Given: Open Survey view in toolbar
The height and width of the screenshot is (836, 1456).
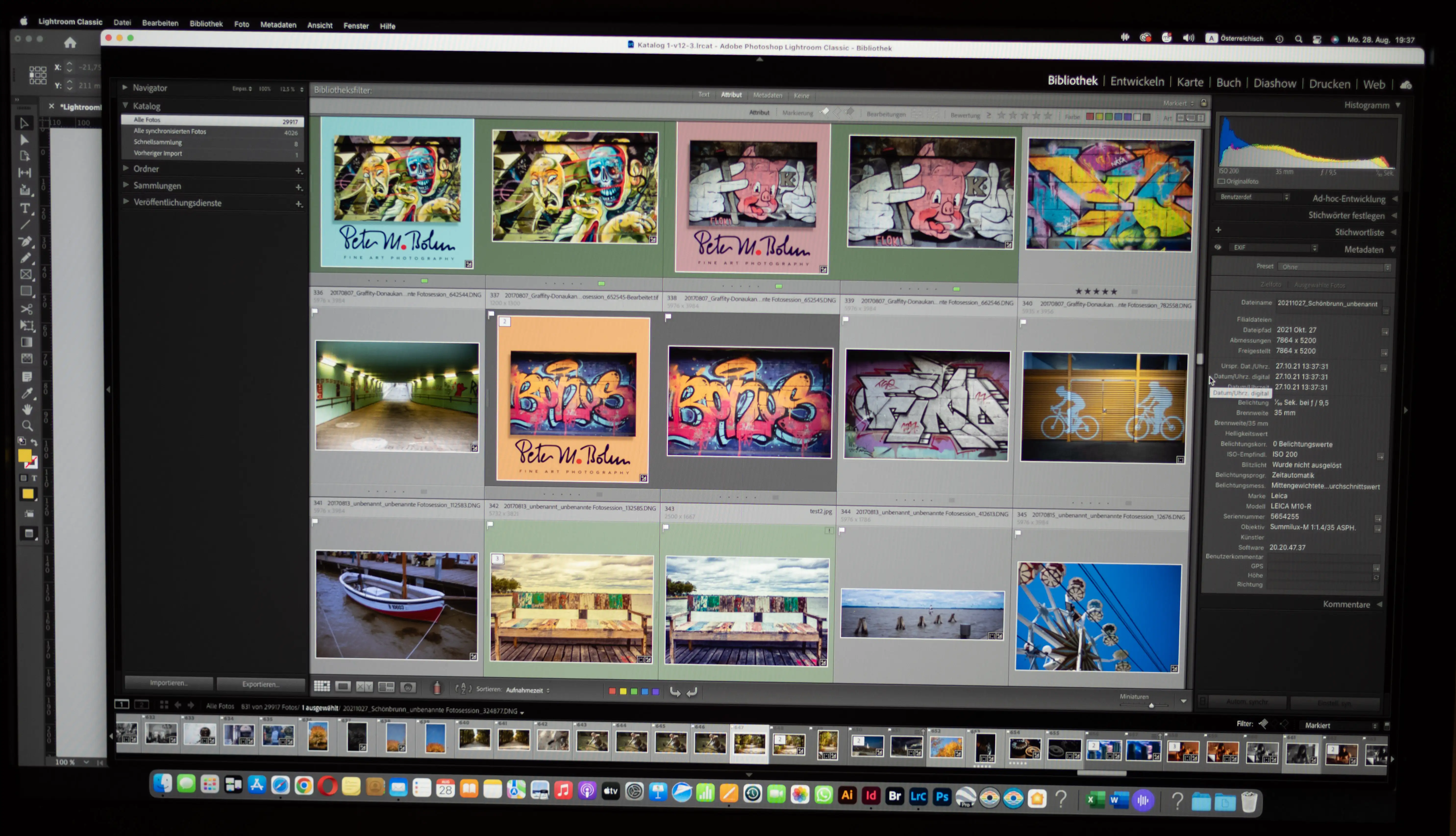Looking at the screenshot, I should click(x=386, y=687).
